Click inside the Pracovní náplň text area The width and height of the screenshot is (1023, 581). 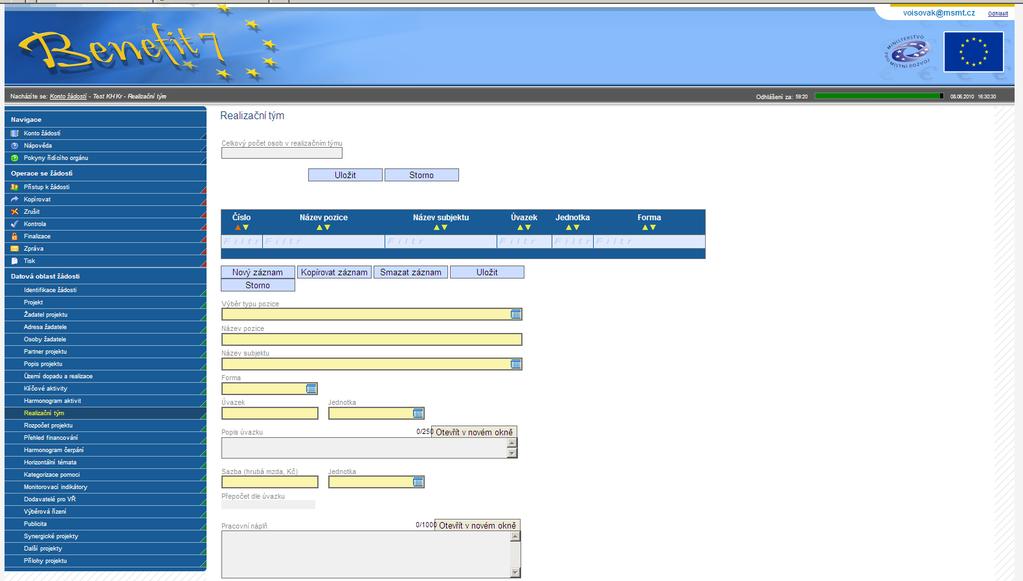(366, 554)
